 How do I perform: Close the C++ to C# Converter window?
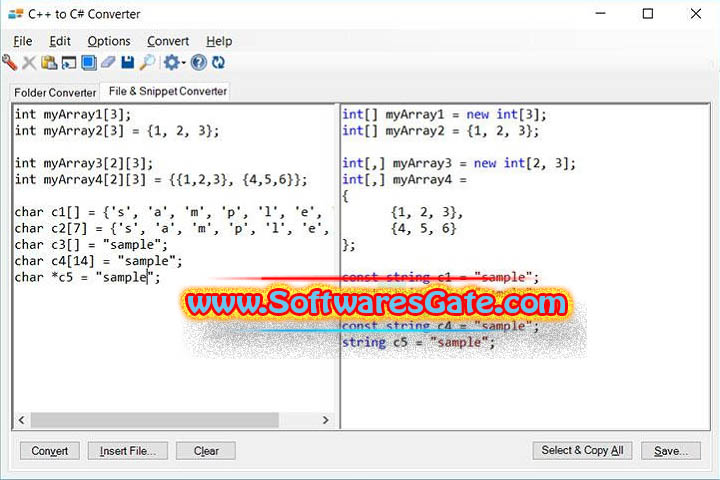click(x=695, y=14)
